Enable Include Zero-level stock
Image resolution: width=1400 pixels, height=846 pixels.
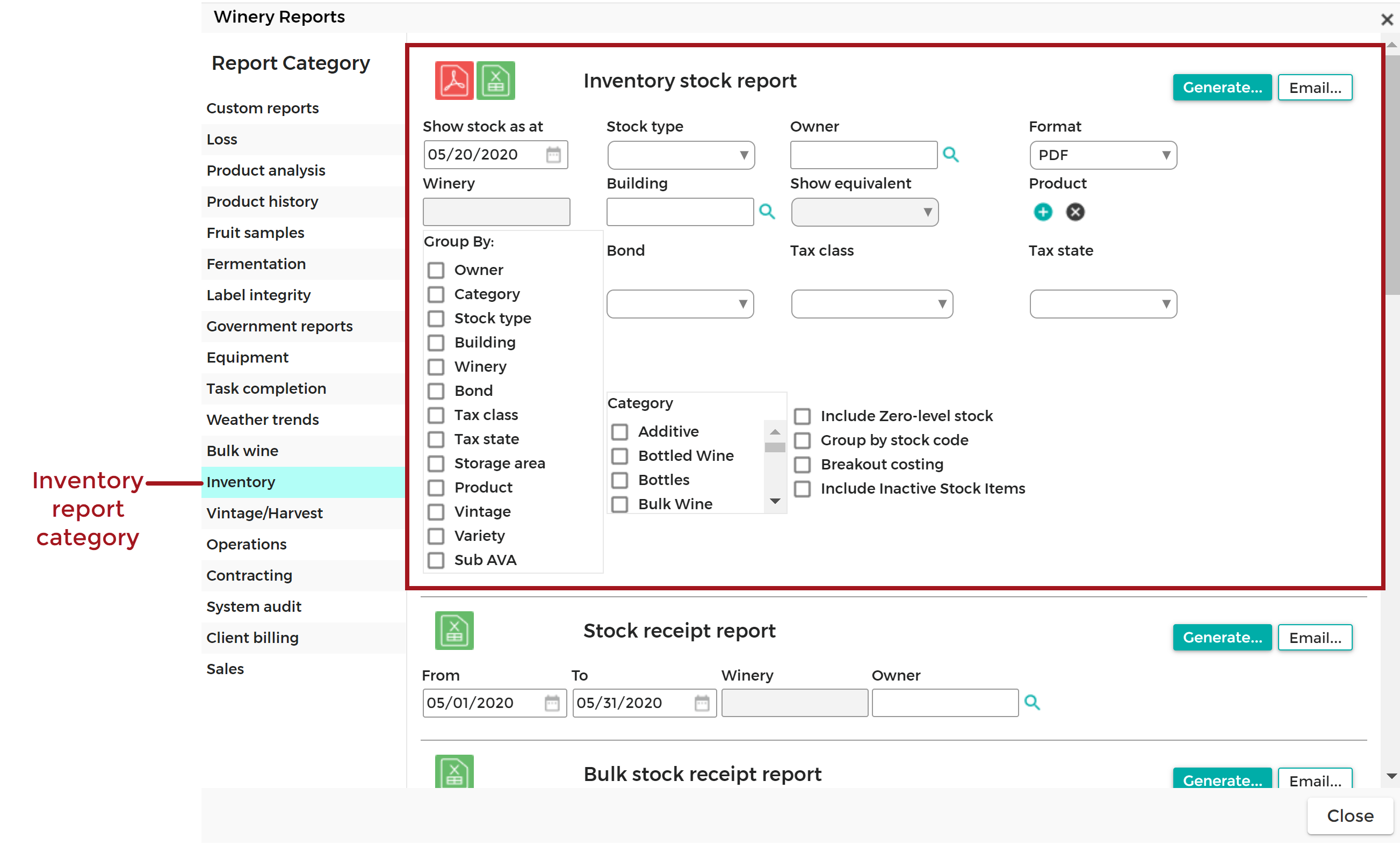(x=802, y=416)
